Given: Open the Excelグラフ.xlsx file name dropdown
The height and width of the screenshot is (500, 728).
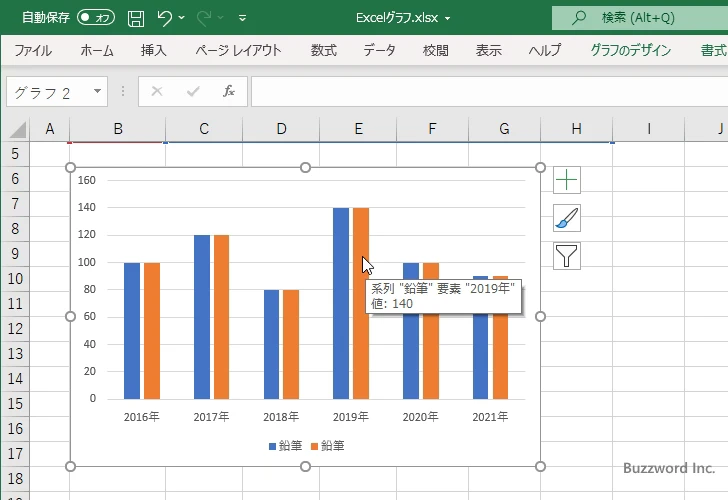Looking at the screenshot, I should coord(447,19).
